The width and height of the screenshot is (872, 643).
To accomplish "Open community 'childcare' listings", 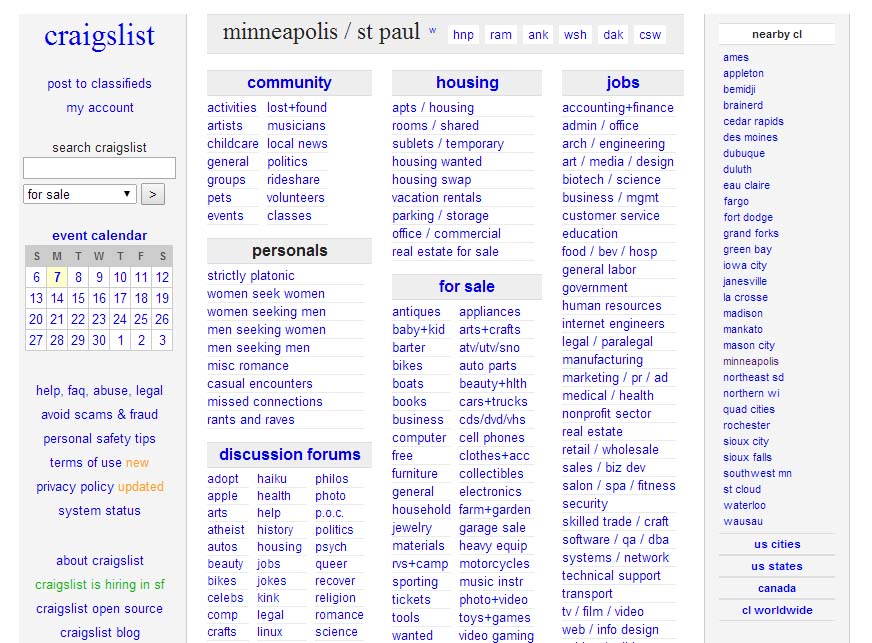I will point(233,144).
